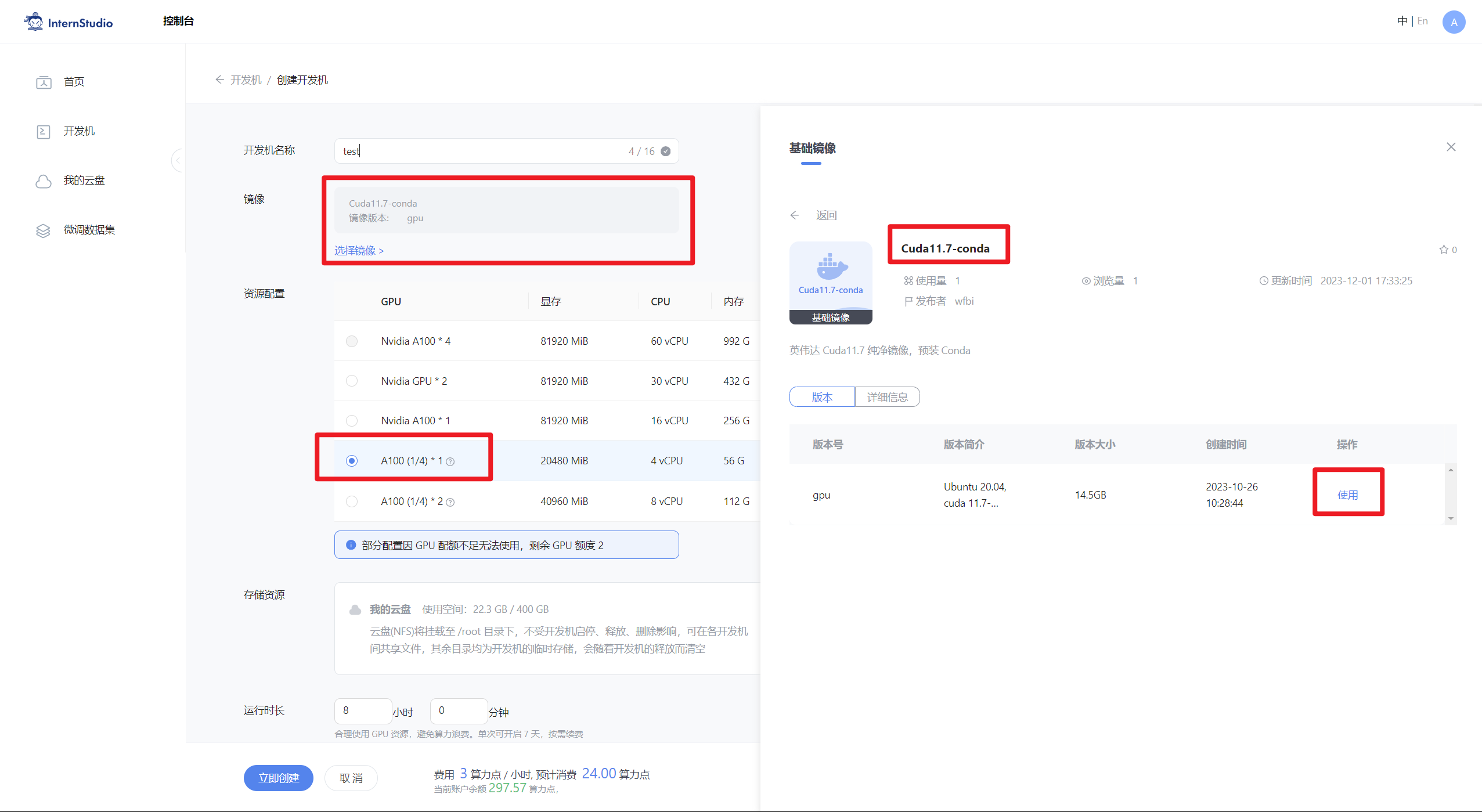Screen dimensions: 1482x812
Task: Click the InternStudio logo icon
Action: [x=34, y=22]
